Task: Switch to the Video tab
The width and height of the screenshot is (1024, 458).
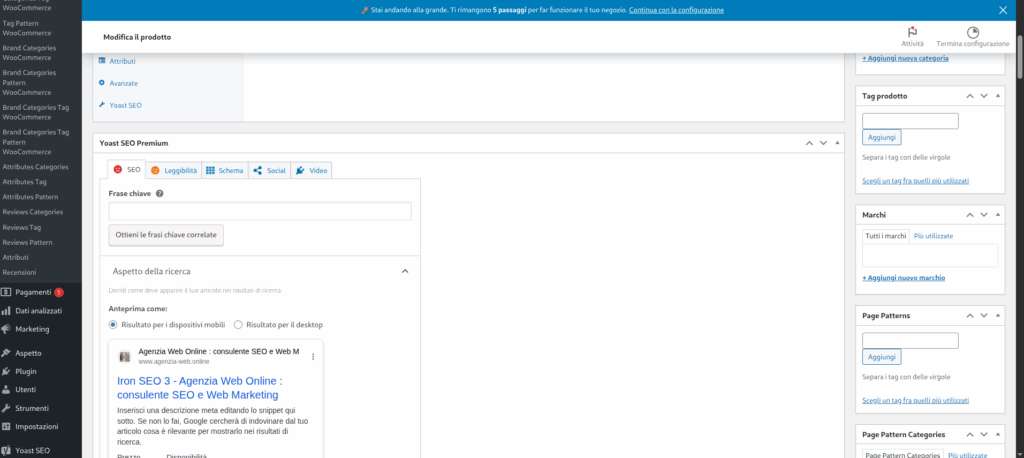Action: 311,171
